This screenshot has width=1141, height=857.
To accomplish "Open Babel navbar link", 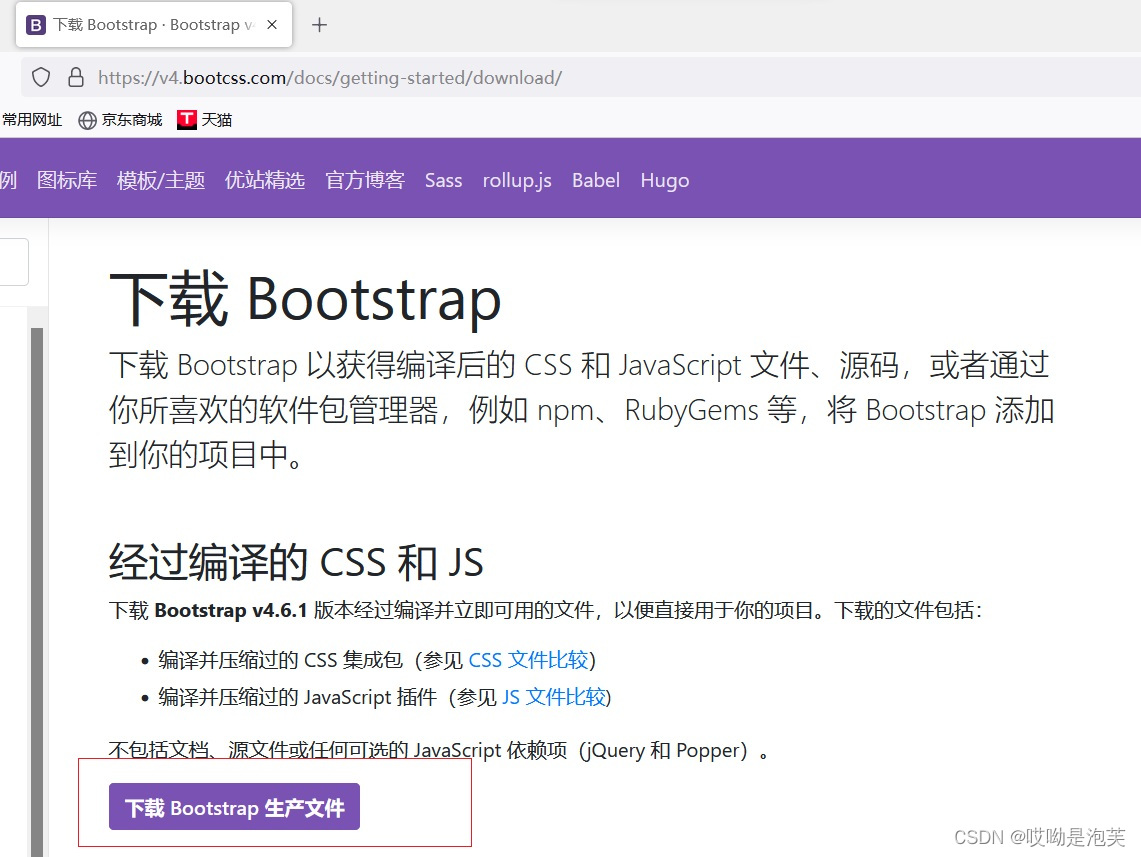I will pos(596,180).
